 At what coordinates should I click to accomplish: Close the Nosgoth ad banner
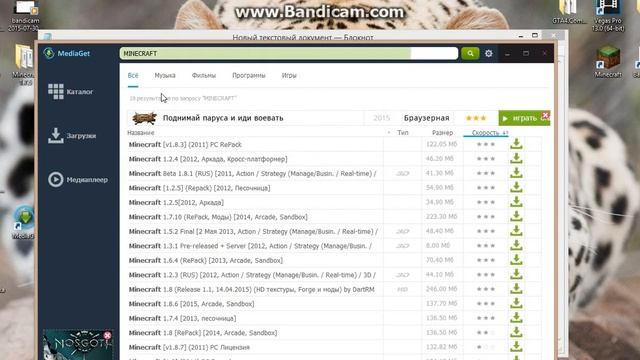click(x=107, y=336)
